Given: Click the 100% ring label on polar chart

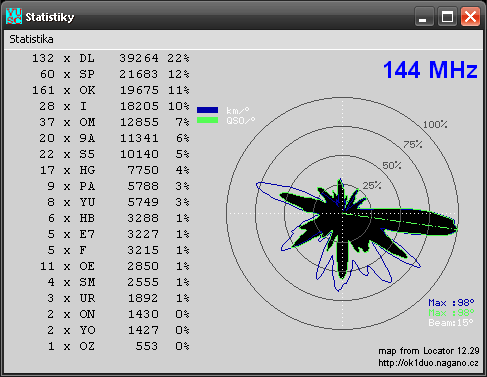Looking at the screenshot, I should coord(435,125).
